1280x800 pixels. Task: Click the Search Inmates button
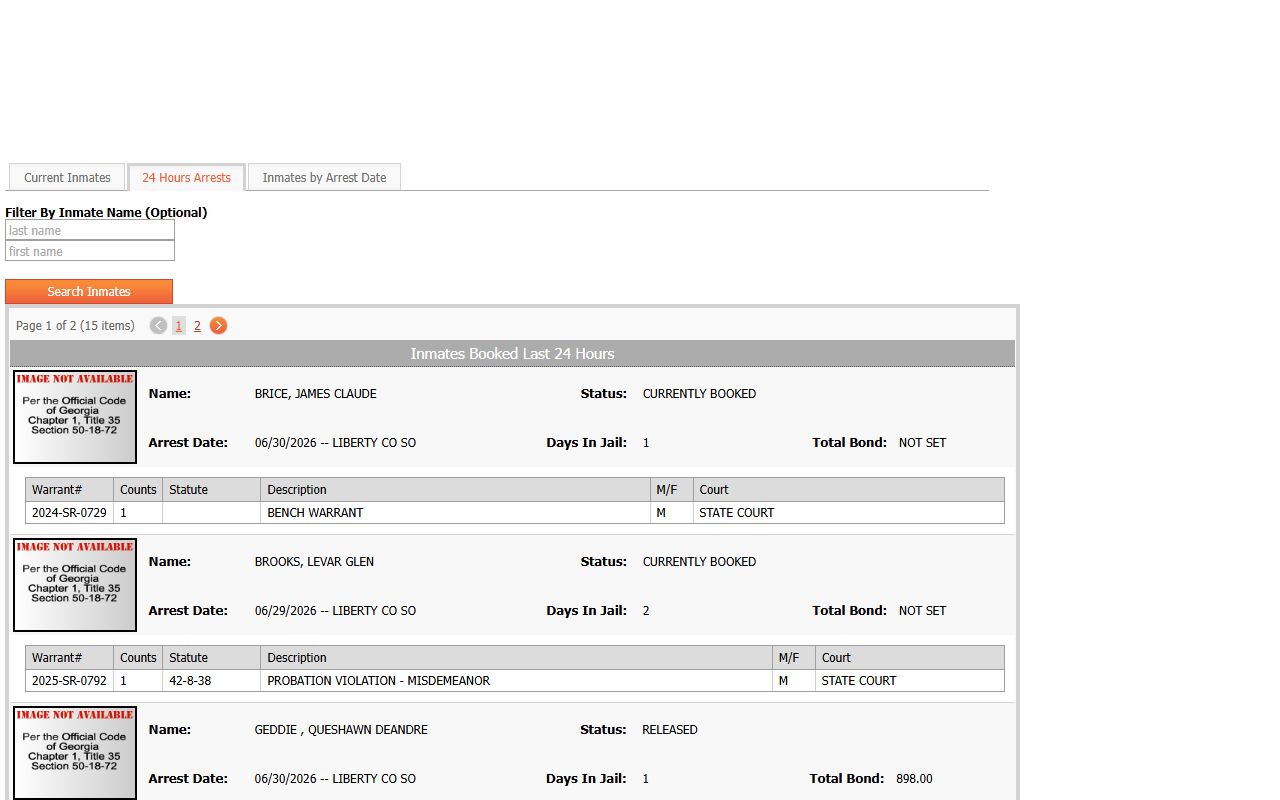click(x=89, y=291)
